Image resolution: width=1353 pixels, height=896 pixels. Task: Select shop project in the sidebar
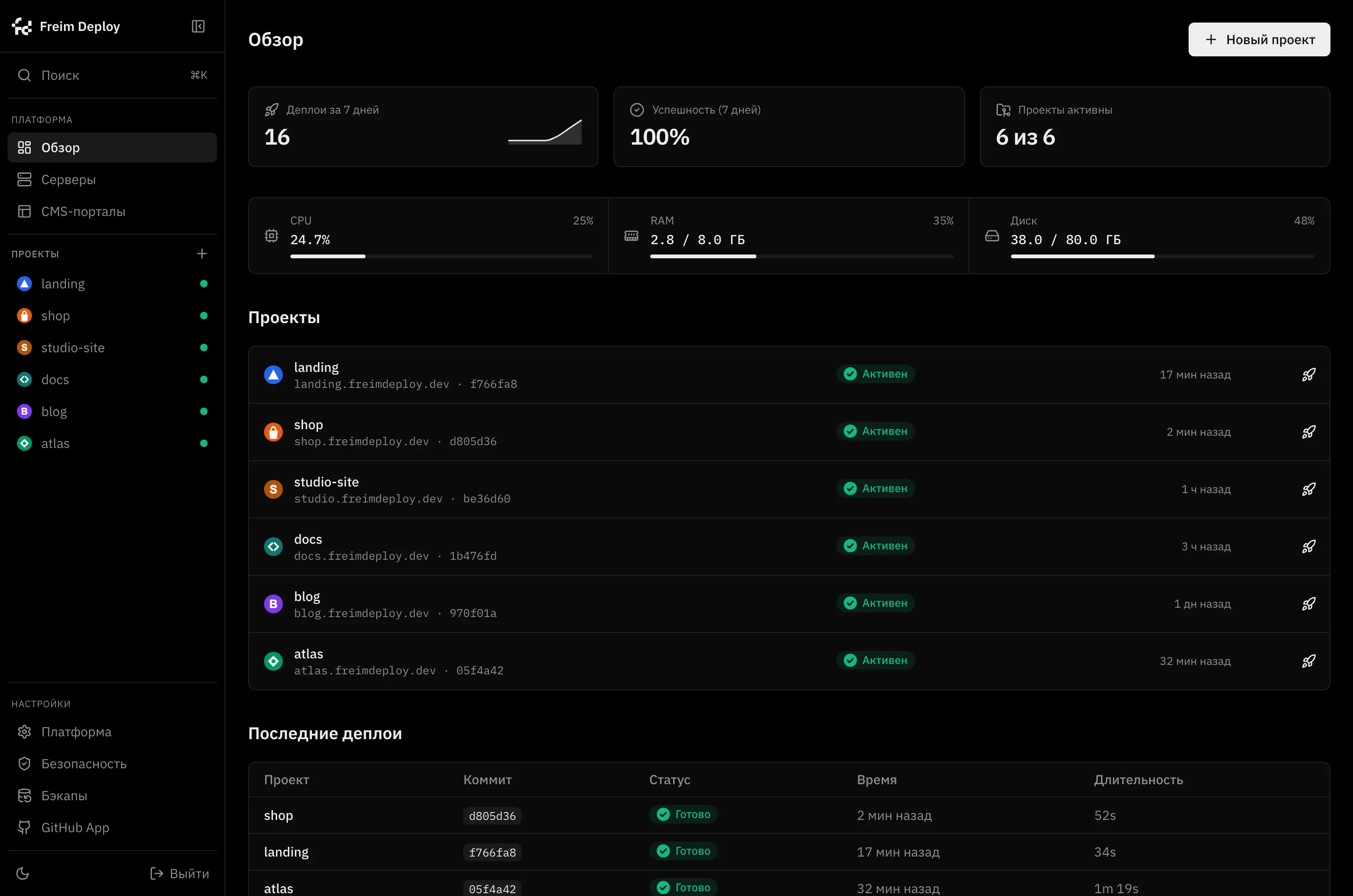[112, 316]
